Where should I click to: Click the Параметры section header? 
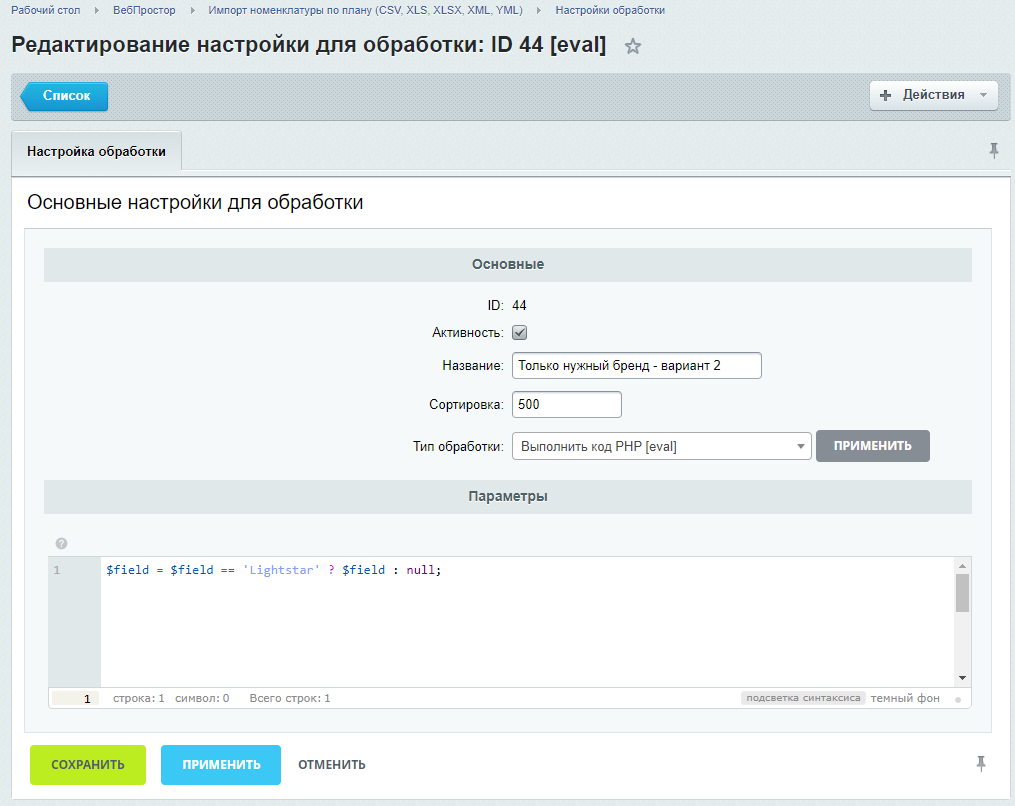(x=508, y=497)
